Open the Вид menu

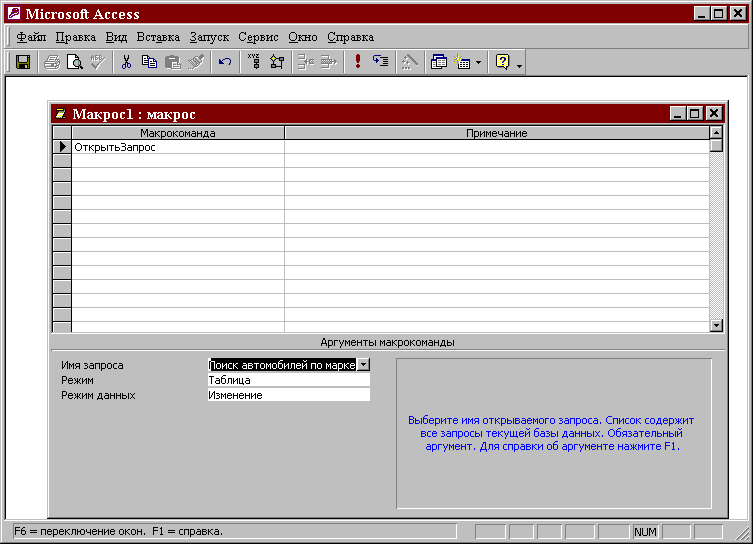(116, 37)
